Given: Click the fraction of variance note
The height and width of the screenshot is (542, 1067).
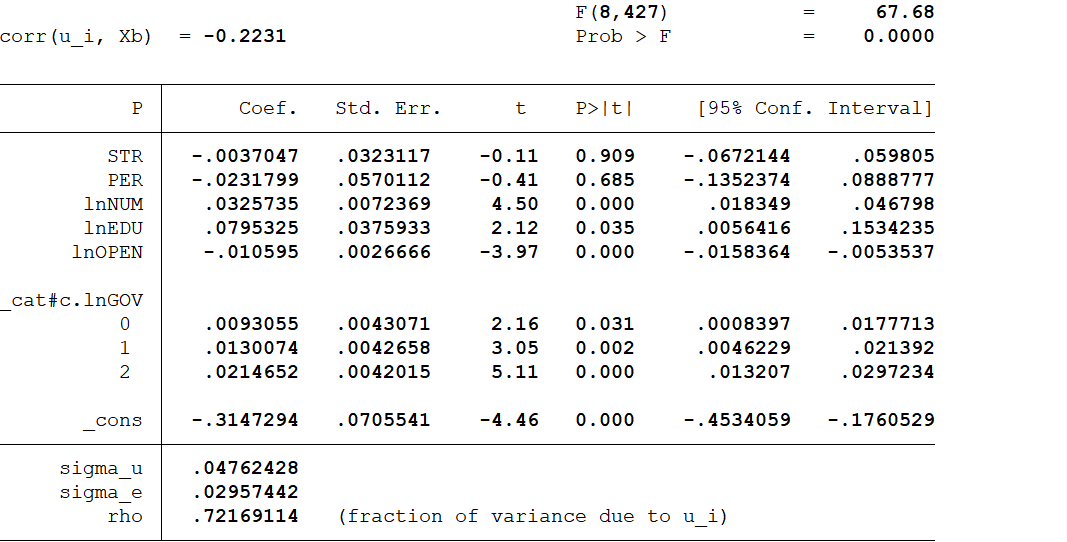Looking at the screenshot, I should click(x=533, y=516).
